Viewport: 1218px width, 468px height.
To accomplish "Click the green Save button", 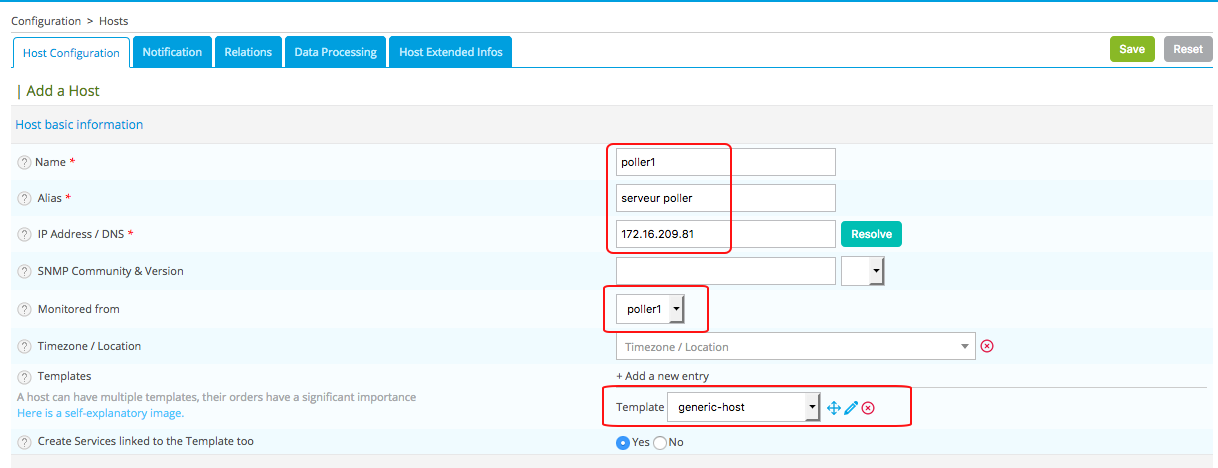I will pos(1132,49).
